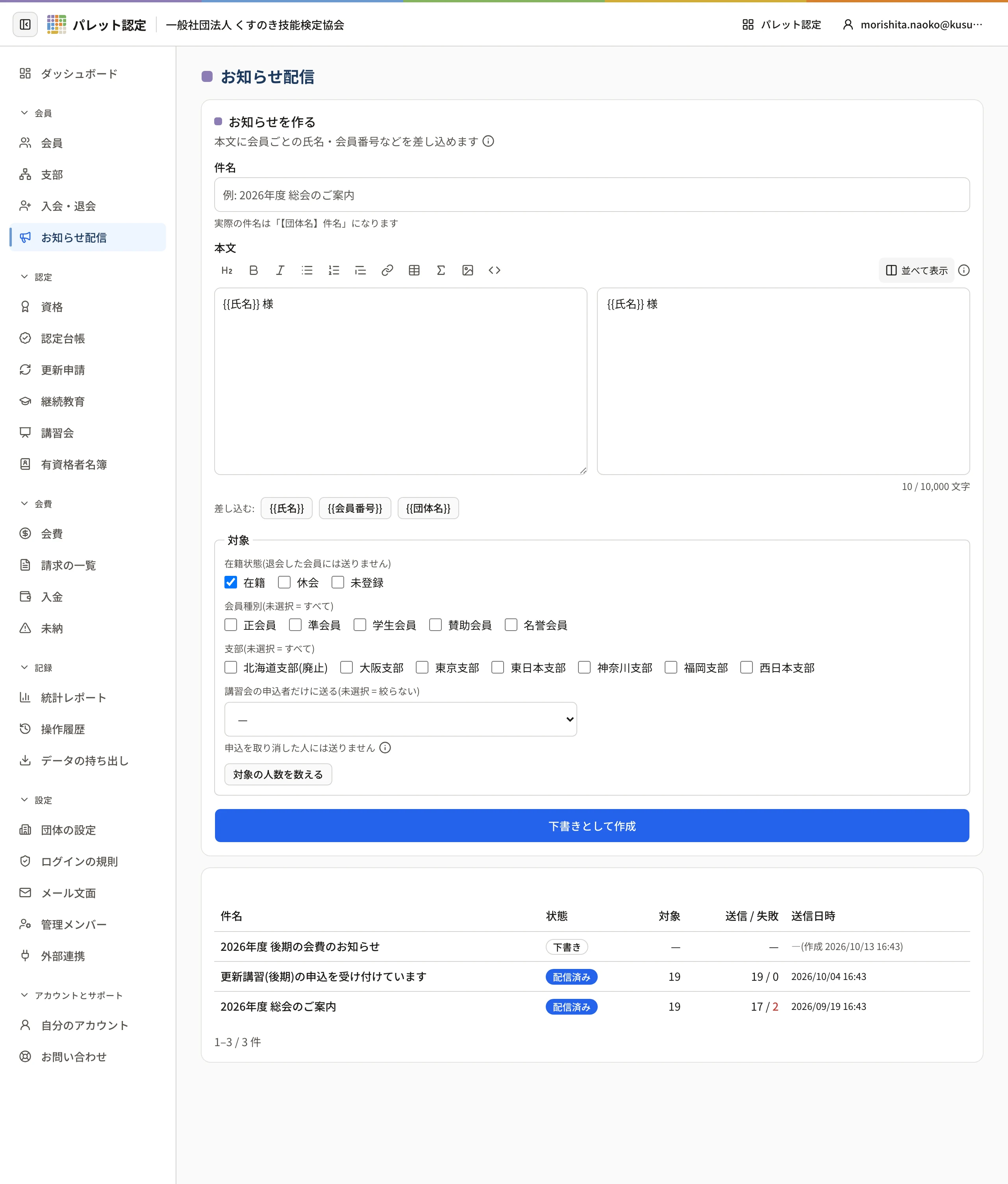
Task: Insert a bulleted list
Action: click(x=307, y=270)
